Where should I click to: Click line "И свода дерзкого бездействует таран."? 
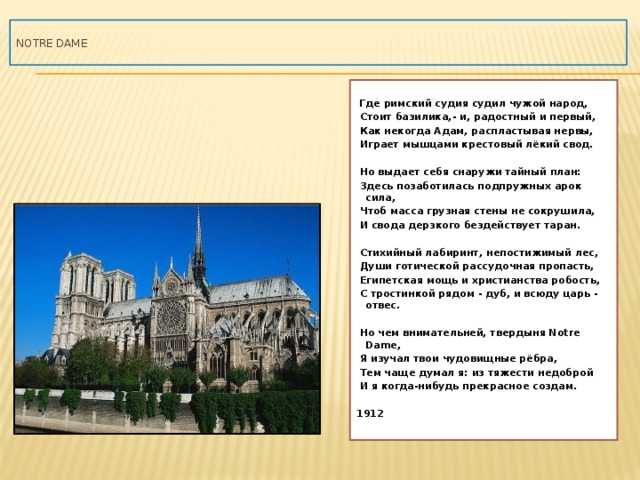pyautogui.click(x=470, y=225)
